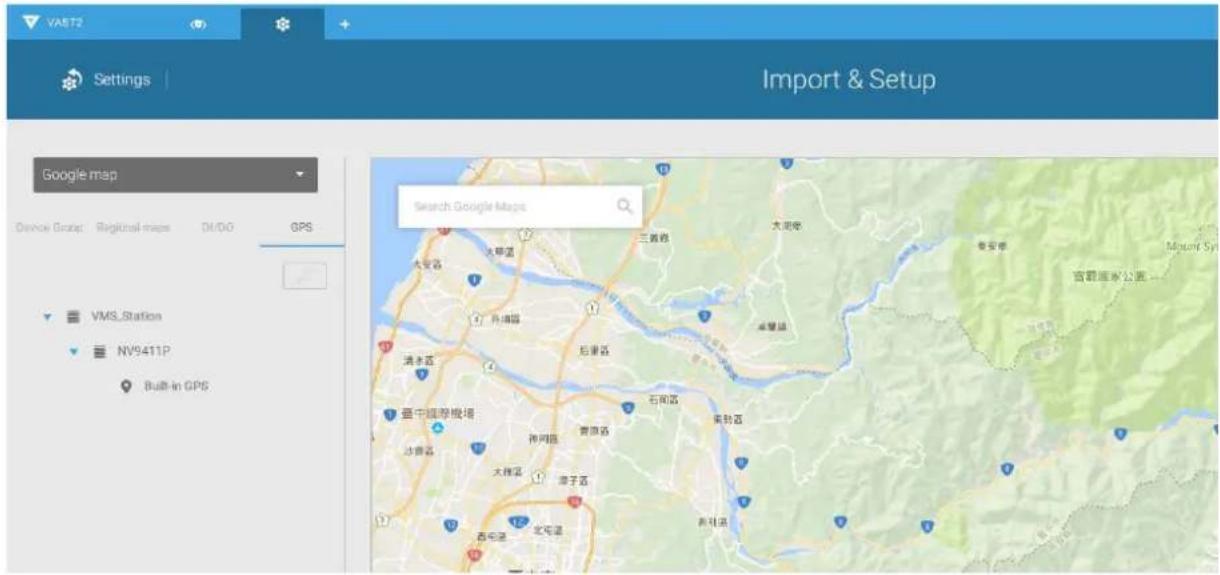1220x575 pixels.
Task: Switch to the Regional maps tab
Action: [133, 228]
